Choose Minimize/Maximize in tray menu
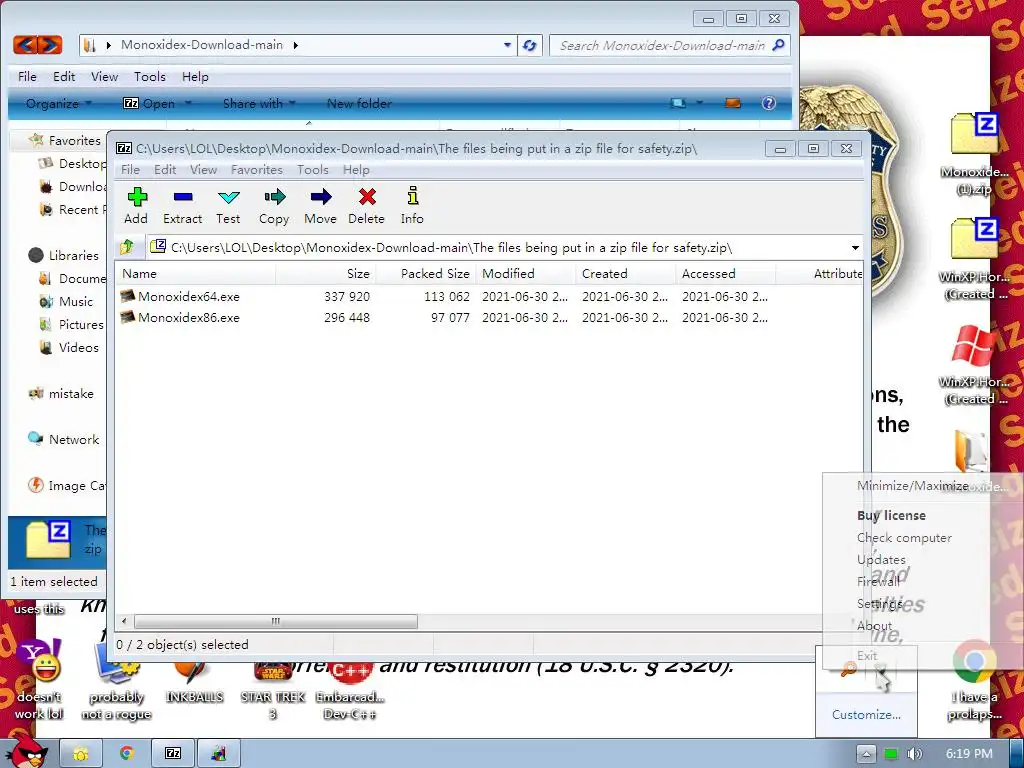The image size is (1024, 768). [912, 486]
